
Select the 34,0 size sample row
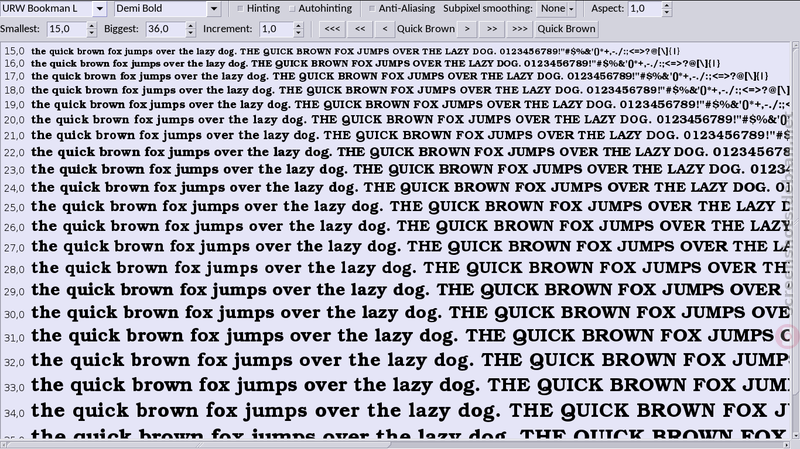(395, 411)
